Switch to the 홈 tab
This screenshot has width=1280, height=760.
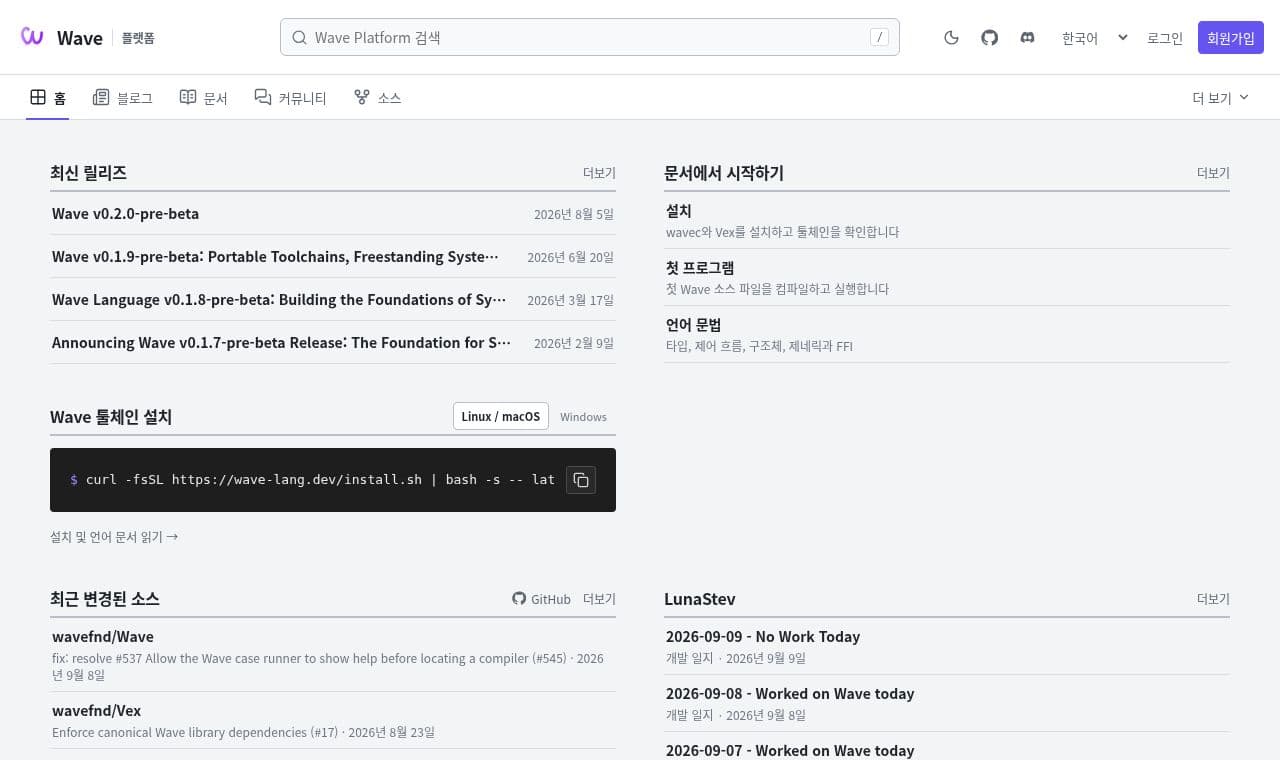pos(48,98)
